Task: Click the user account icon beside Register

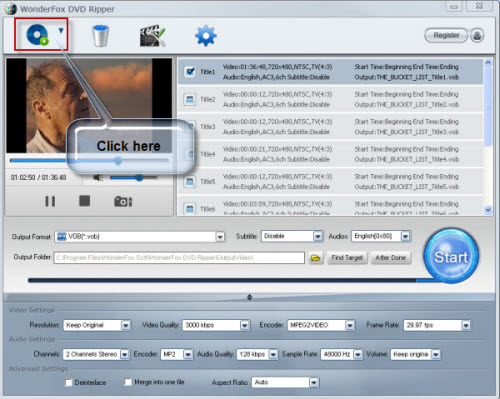Action: pos(477,35)
